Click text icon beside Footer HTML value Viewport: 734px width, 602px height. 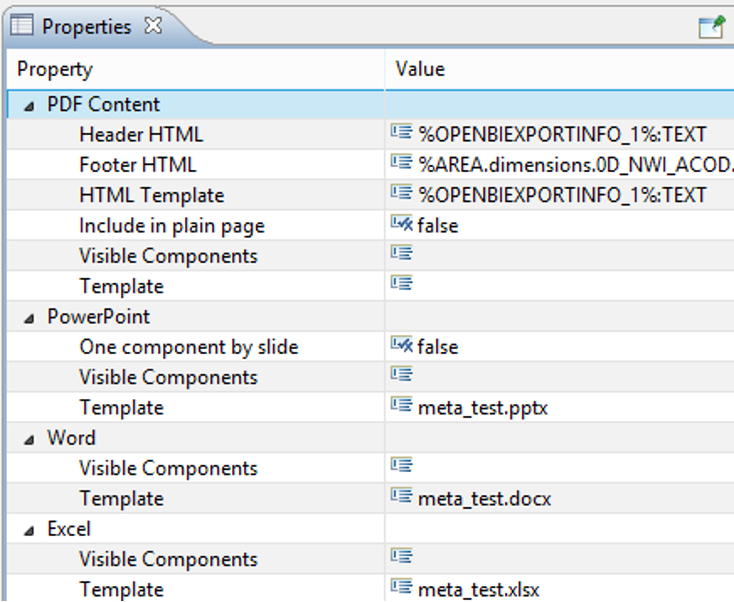[402, 162]
